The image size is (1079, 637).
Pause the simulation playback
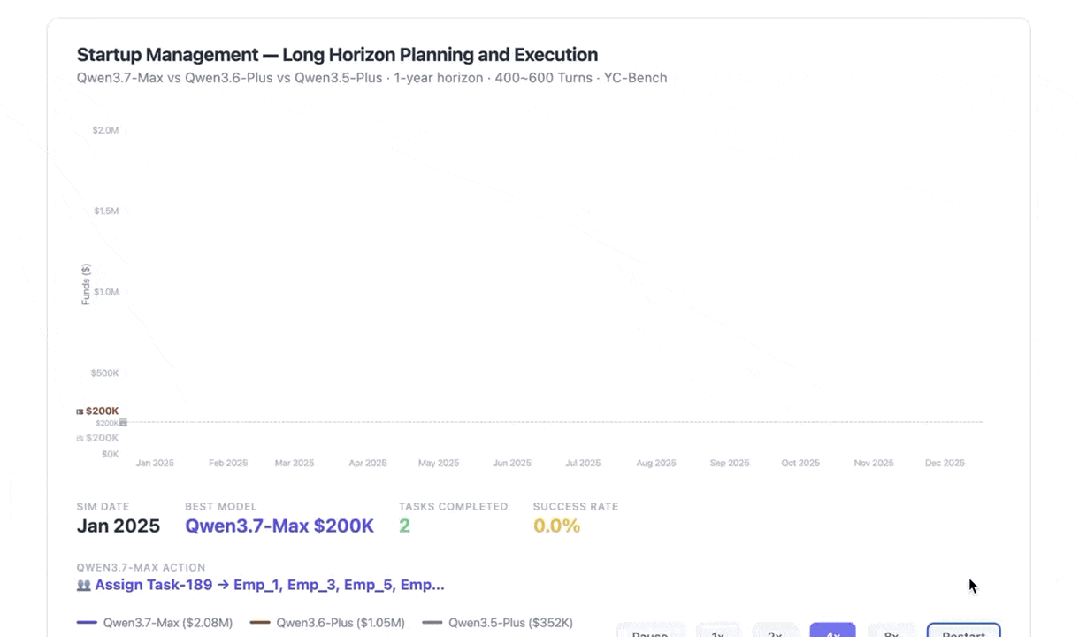pos(650,630)
